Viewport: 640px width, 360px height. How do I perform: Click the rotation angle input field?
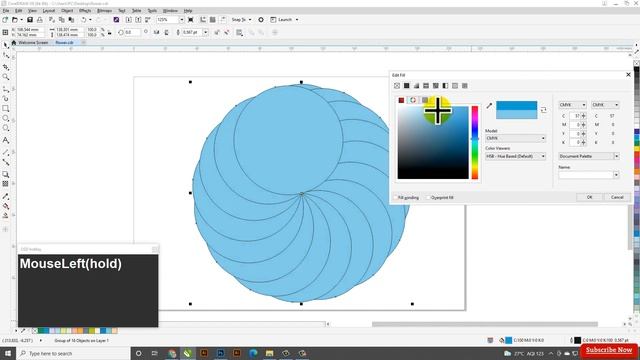pos(133,32)
